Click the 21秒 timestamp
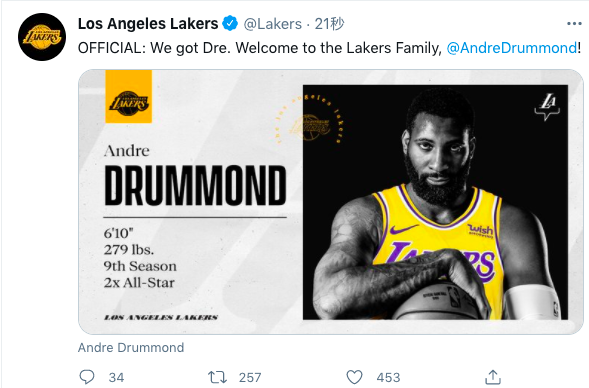Viewport: 589px width, 388px height. [x=329, y=24]
